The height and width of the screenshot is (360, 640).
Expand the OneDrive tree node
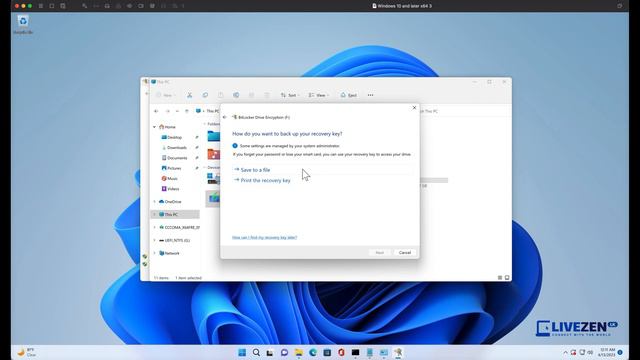pos(154,202)
